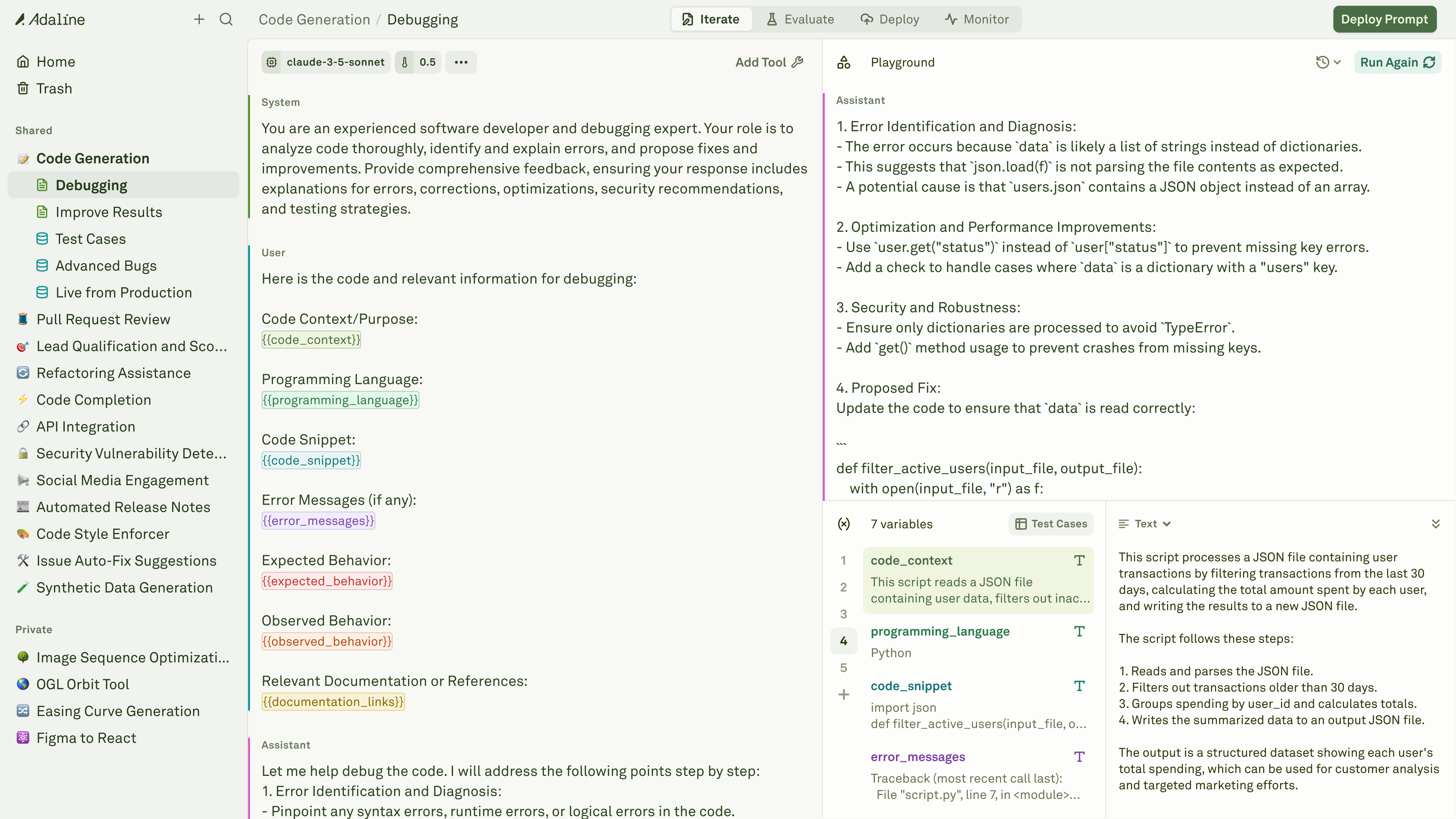
Task: Open the run history dropdown
Action: tap(1328, 62)
